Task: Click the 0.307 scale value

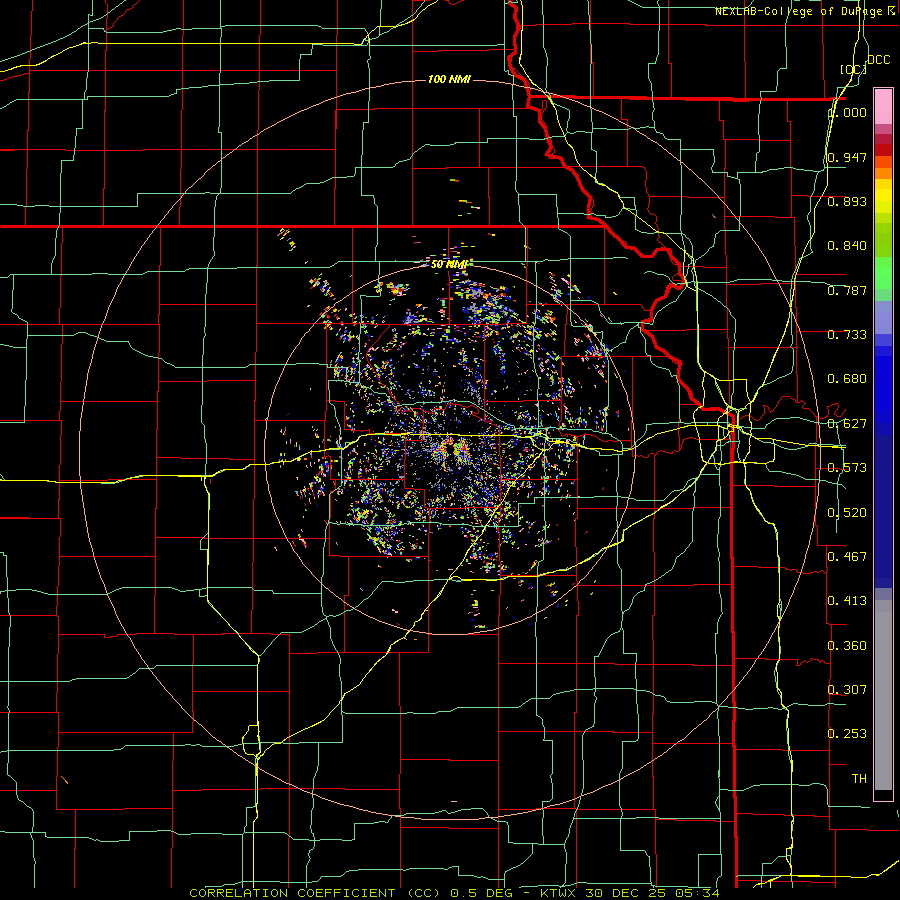Action: pos(847,689)
